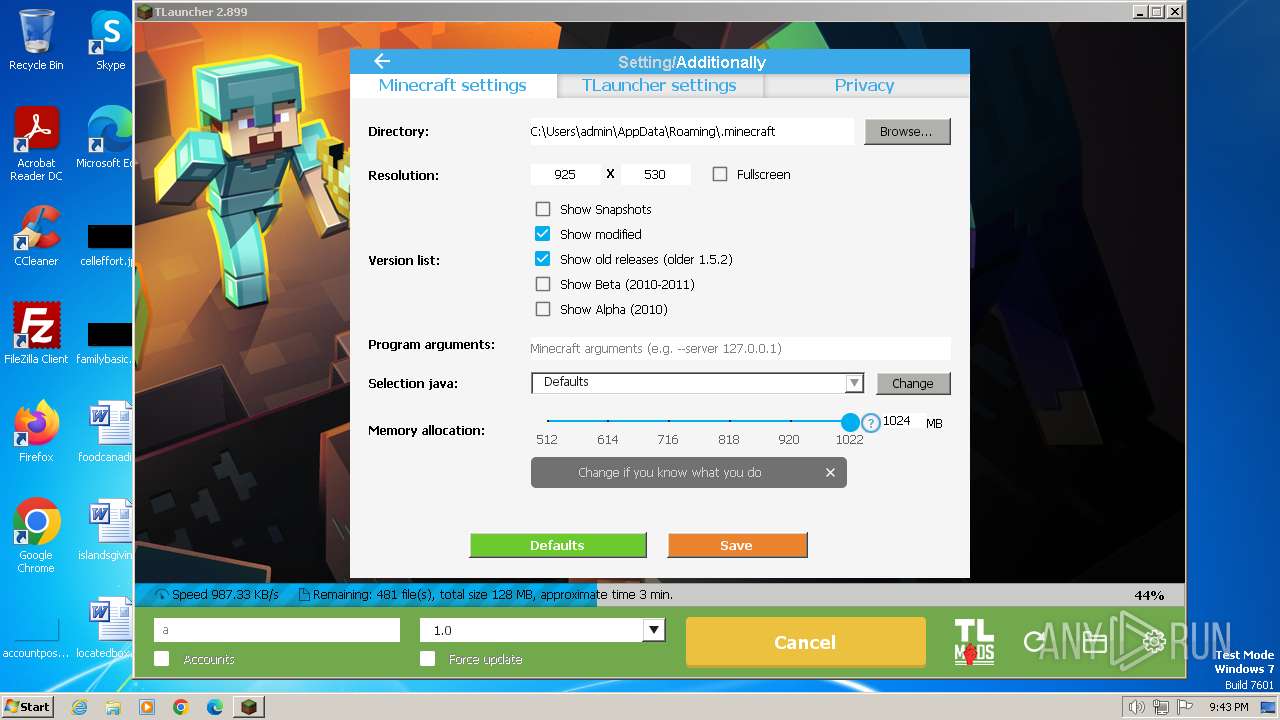Click media player taskbar icon
Viewport: 1280px width, 720px height.
point(147,707)
